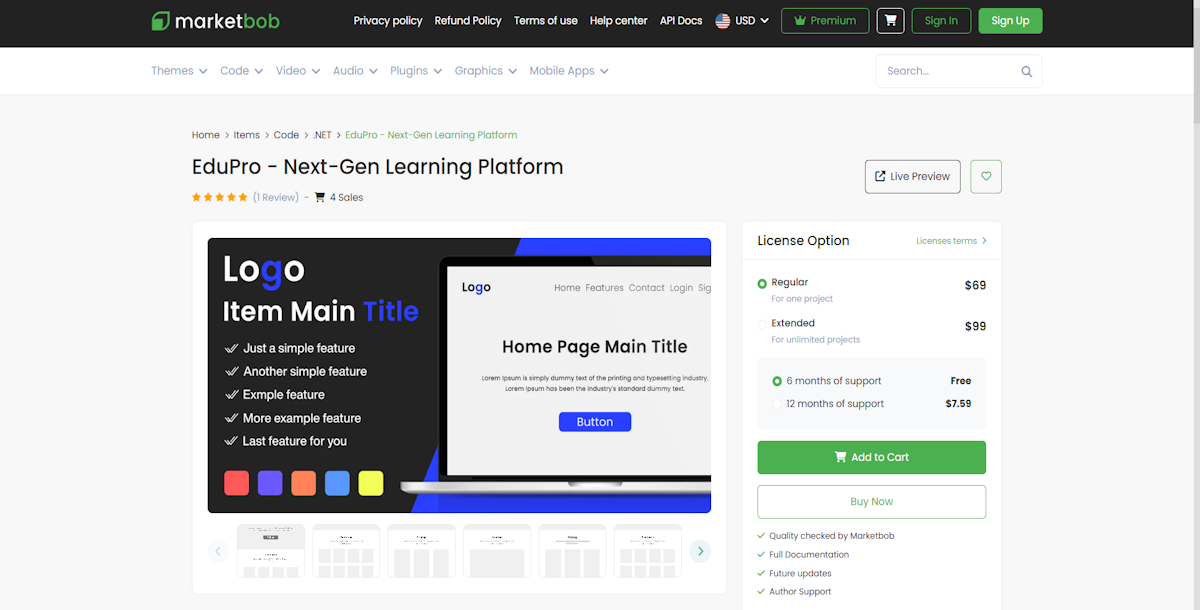Click the search magnifier icon
The width and height of the screenshot is (1200, 610).
point(1026,72)
